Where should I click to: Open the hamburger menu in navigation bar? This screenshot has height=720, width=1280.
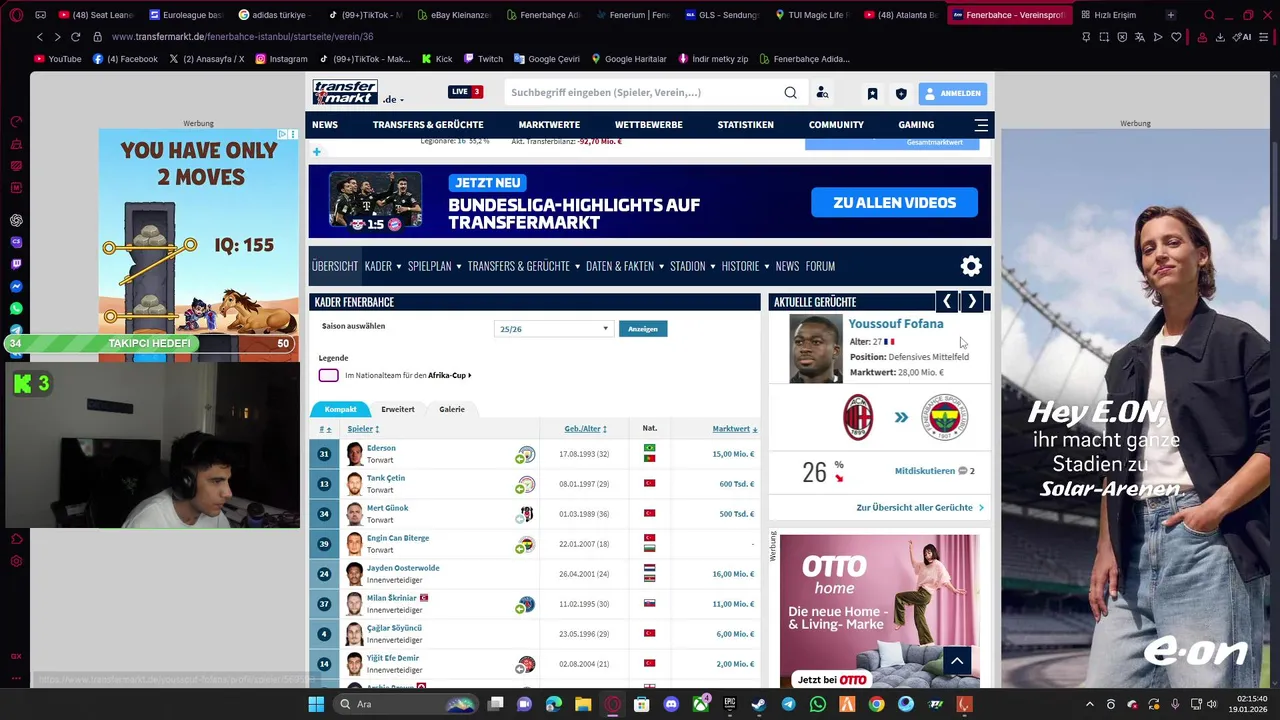tap(981, 125)
